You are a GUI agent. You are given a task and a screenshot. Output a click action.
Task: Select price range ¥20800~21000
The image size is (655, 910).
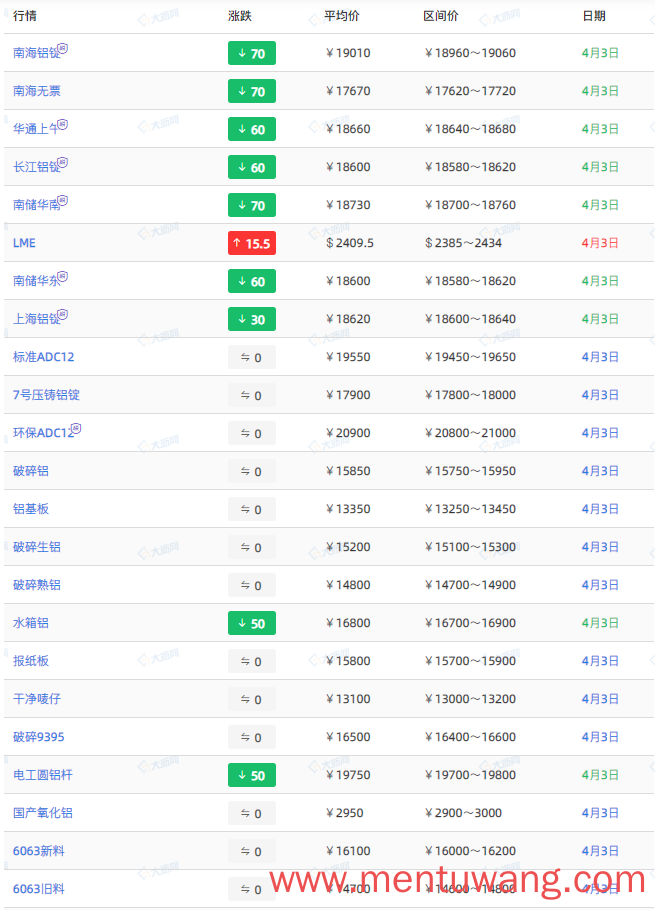point(471,433)
